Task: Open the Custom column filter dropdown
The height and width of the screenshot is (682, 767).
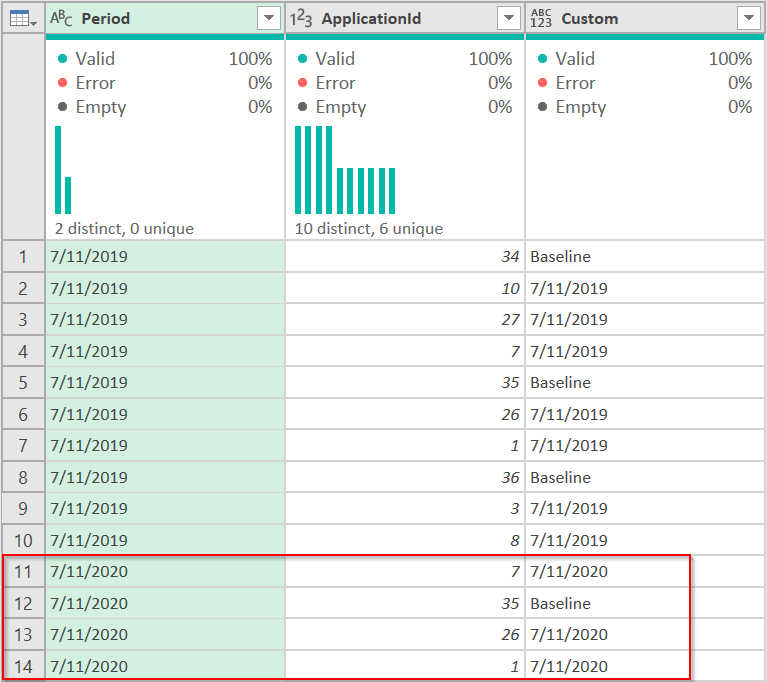Action: 748,18
